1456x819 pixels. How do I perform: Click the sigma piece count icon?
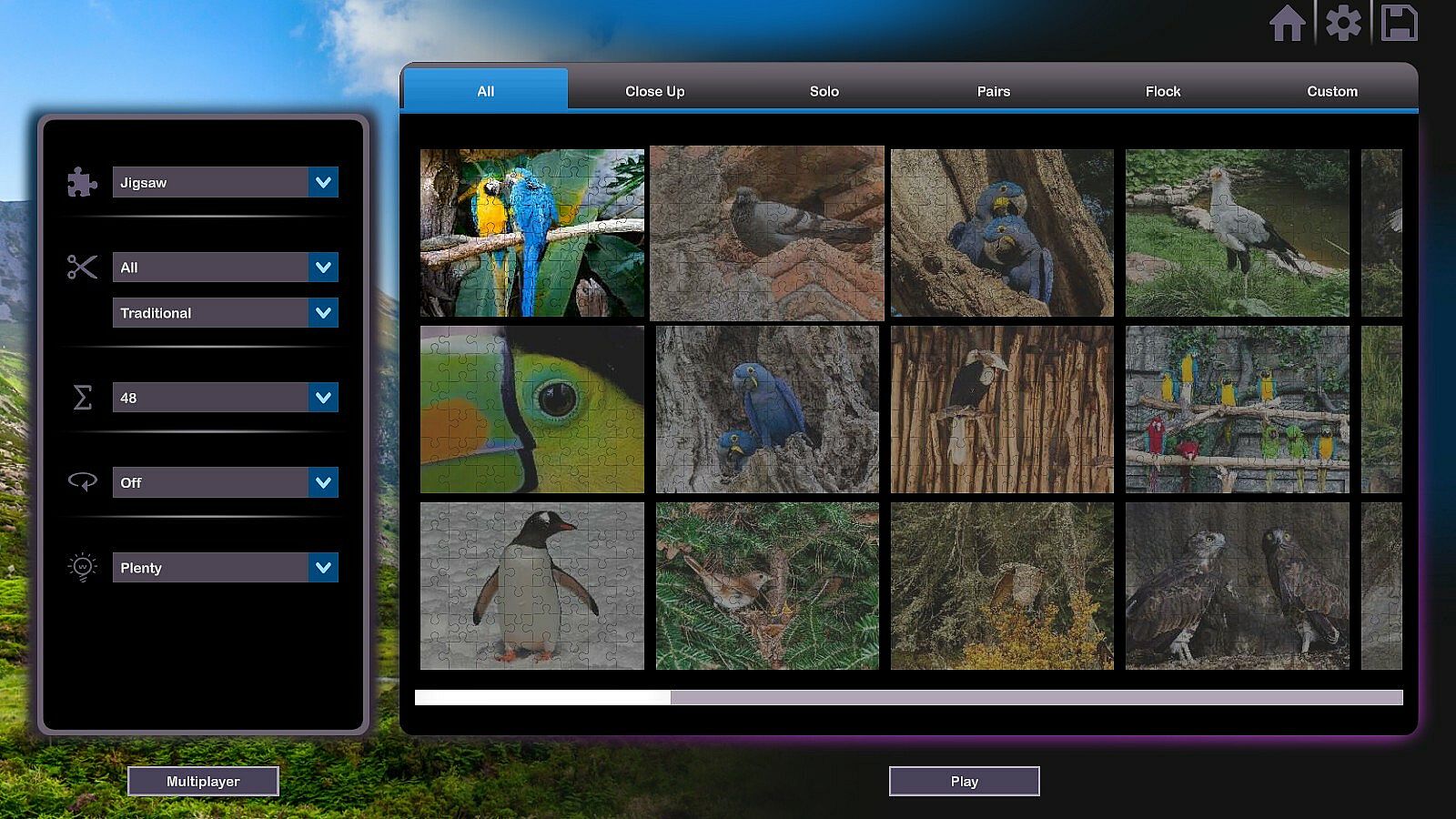pyautogui.click(x=82, y=398)
